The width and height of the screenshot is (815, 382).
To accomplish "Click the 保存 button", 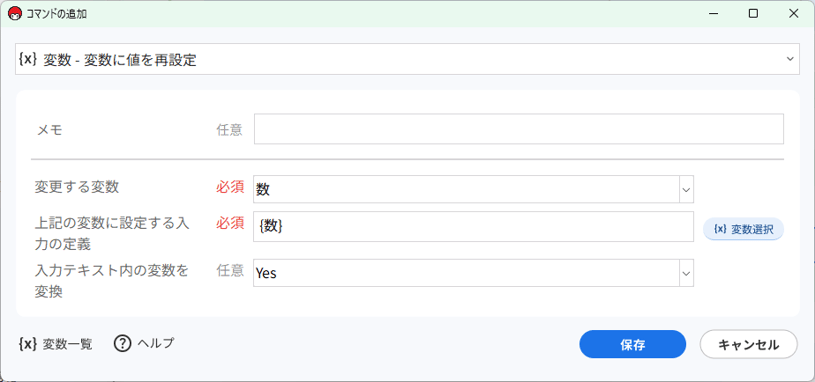I will (x=633, y=344).
